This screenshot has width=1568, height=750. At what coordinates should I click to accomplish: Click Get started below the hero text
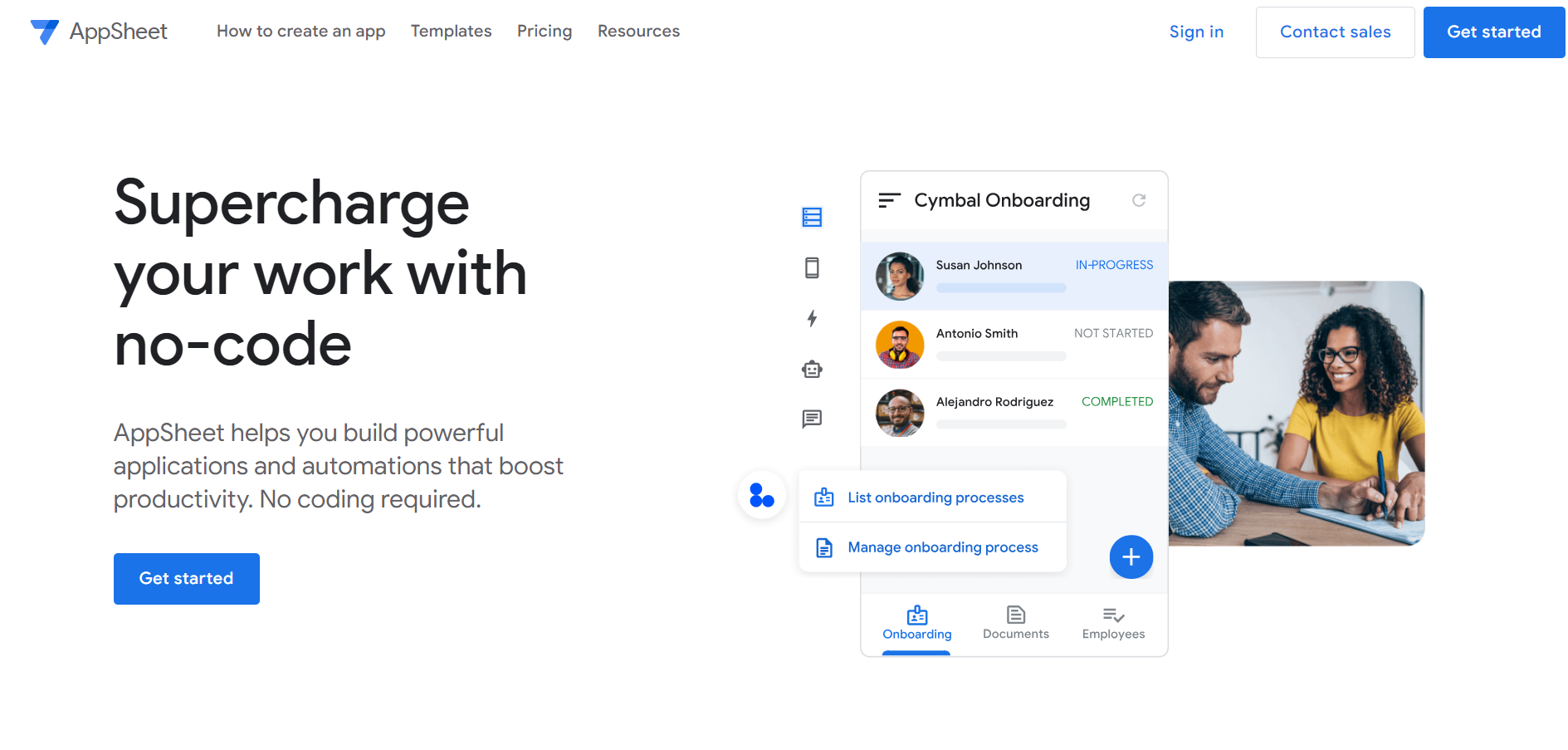[x=187, y=579]
